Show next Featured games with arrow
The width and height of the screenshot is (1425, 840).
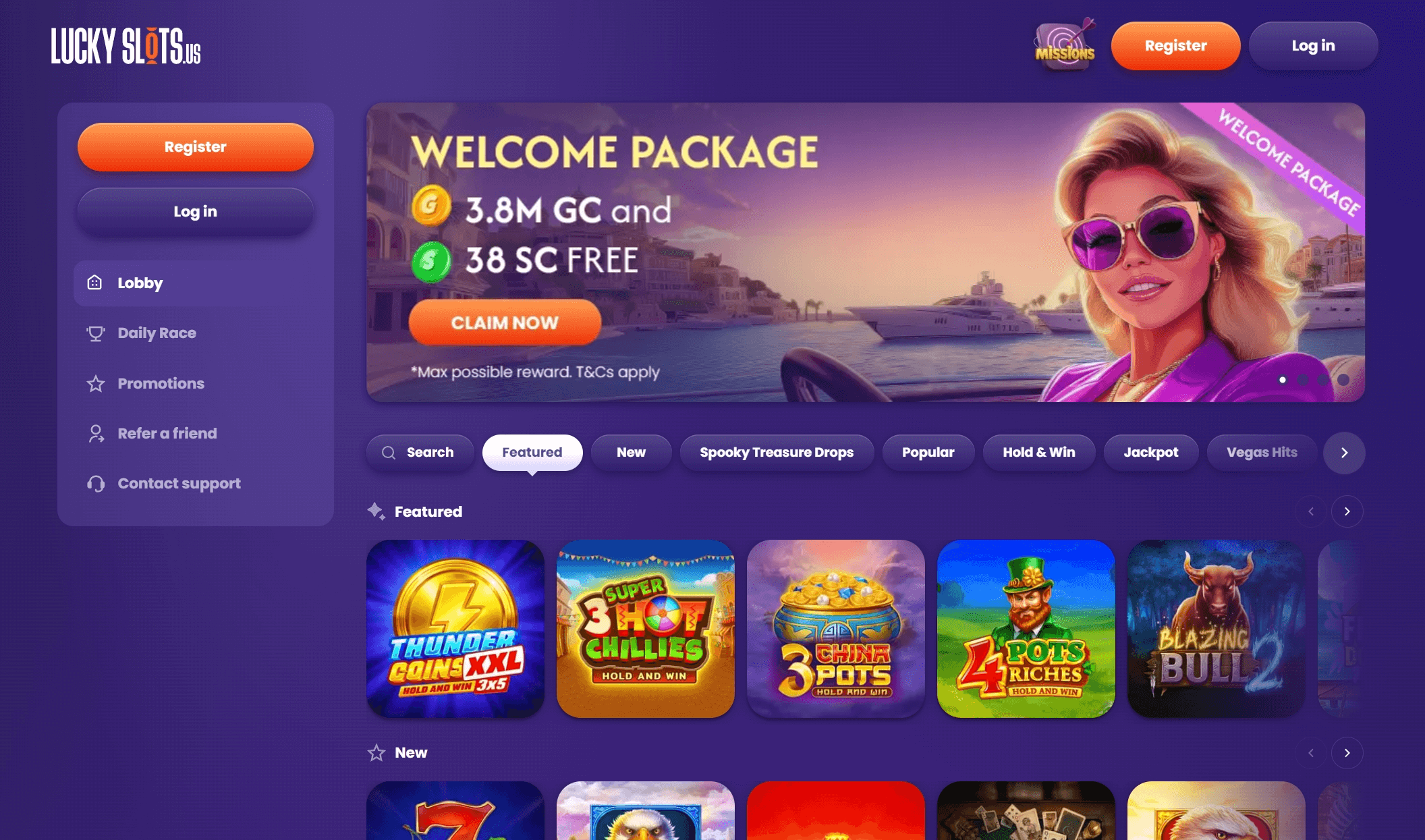click(1347, 511)
